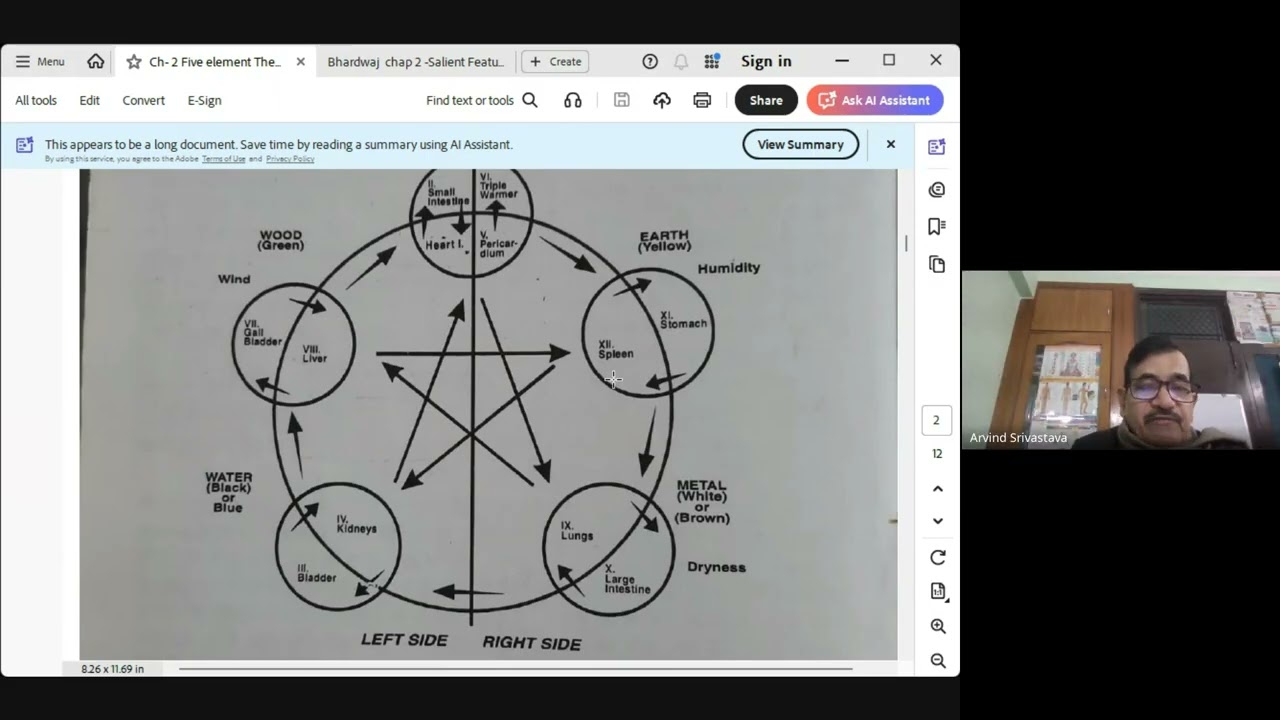Screen dimensions: 1280x720
Task: Switch to Bhardwaj chap 2 tab
Action: (415, 62)
